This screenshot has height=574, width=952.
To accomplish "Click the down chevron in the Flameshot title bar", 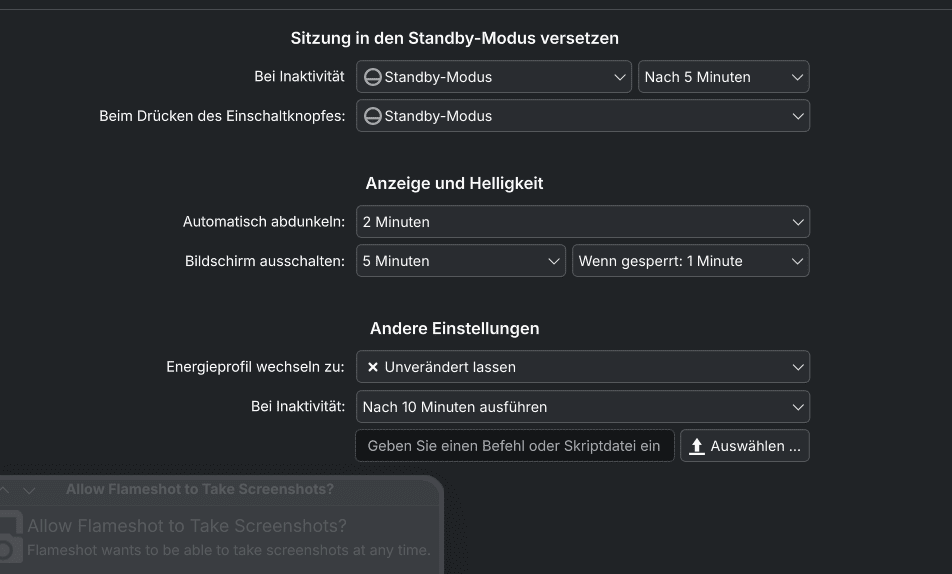I will point(29,490).
